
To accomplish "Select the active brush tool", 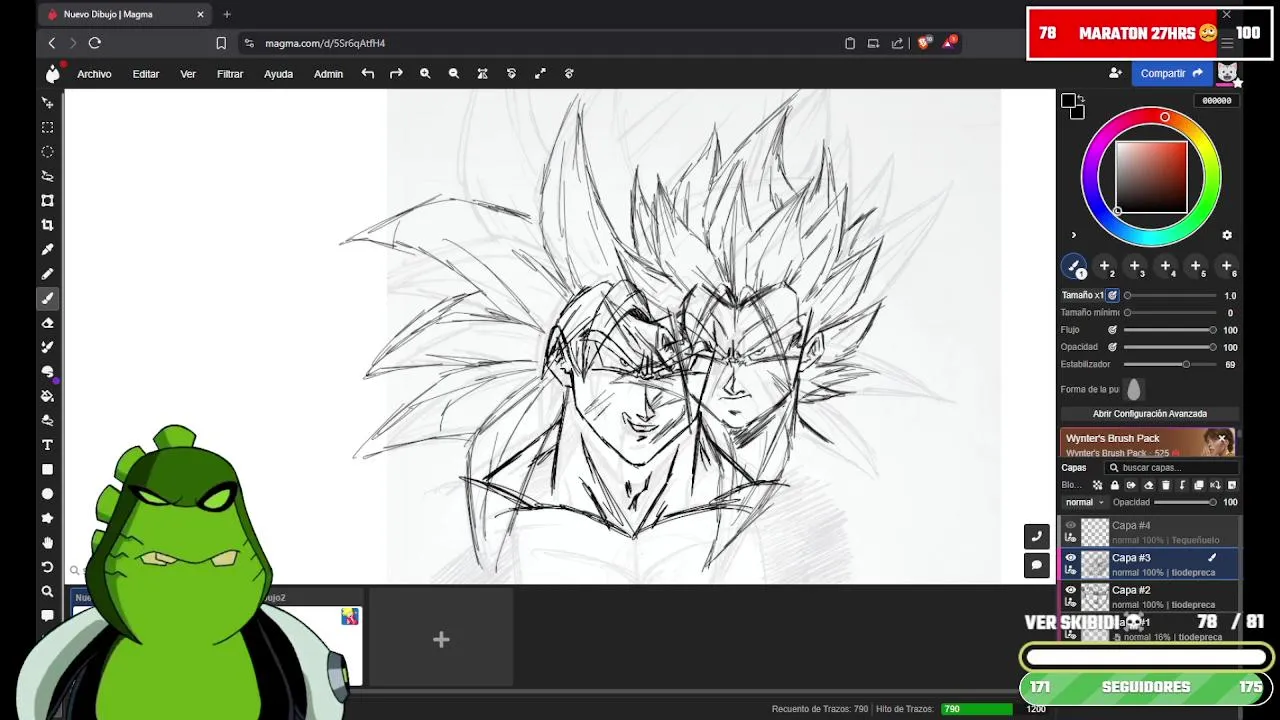I will pyautogui.click(x=47, y=298).
